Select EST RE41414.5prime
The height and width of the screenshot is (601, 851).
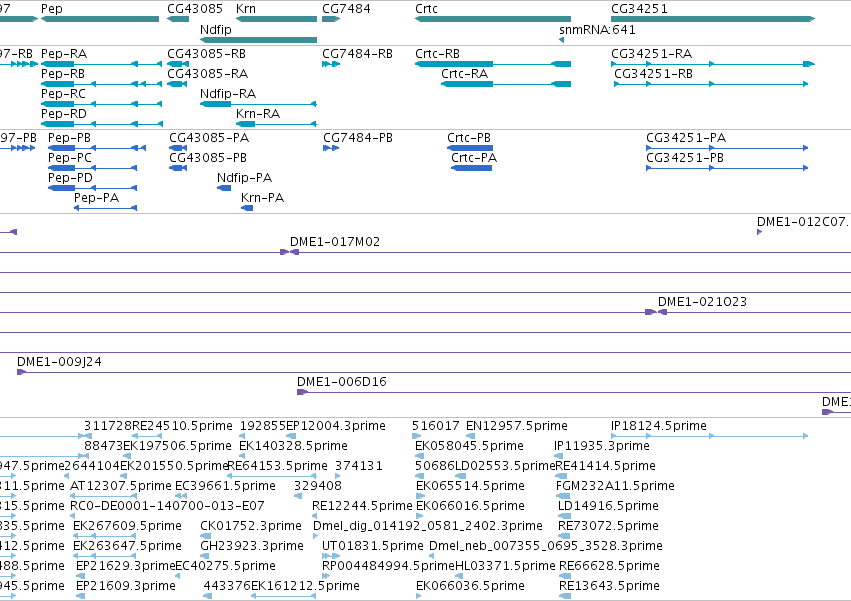coord(561,476)
